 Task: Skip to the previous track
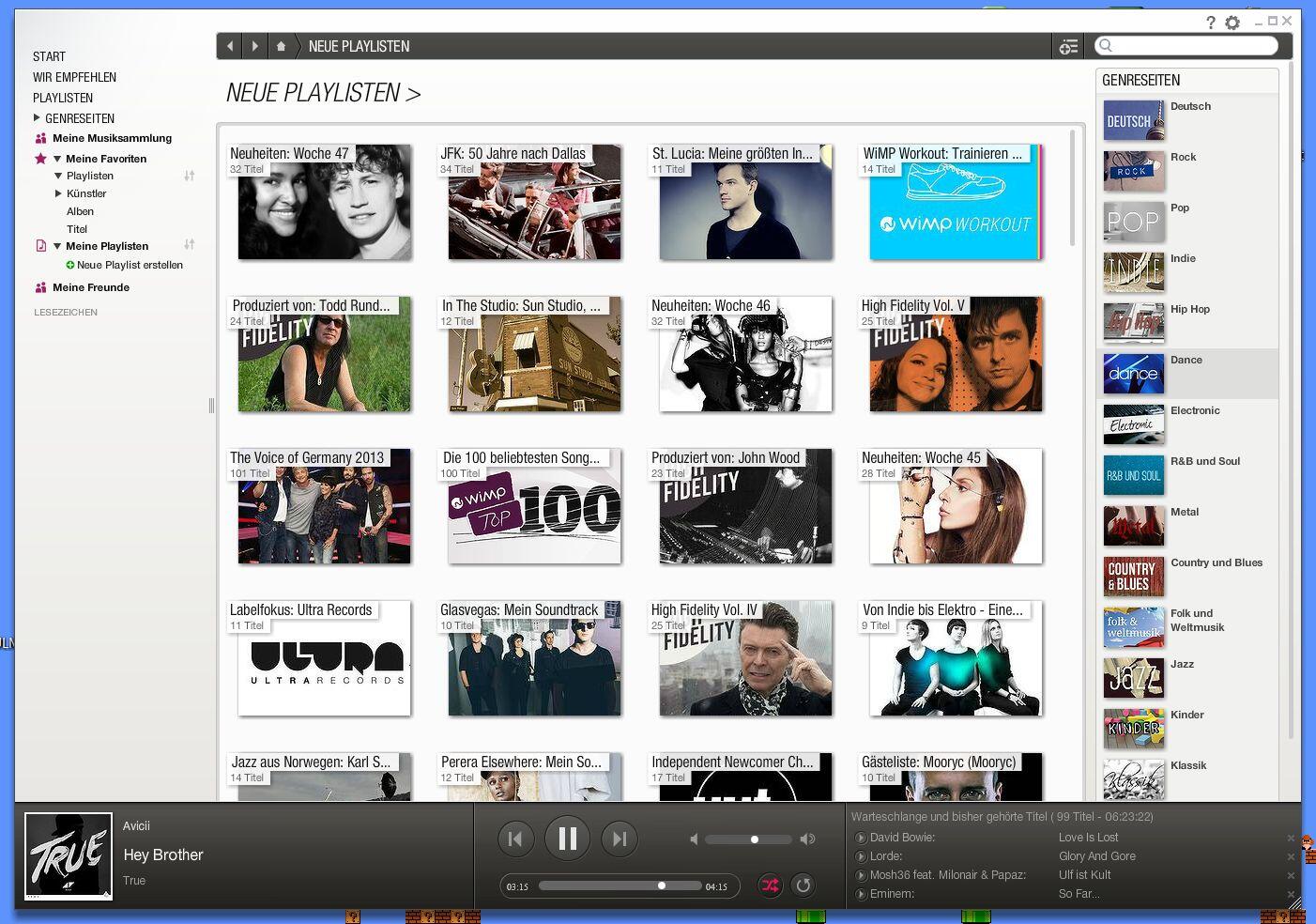tap(515, 839)
